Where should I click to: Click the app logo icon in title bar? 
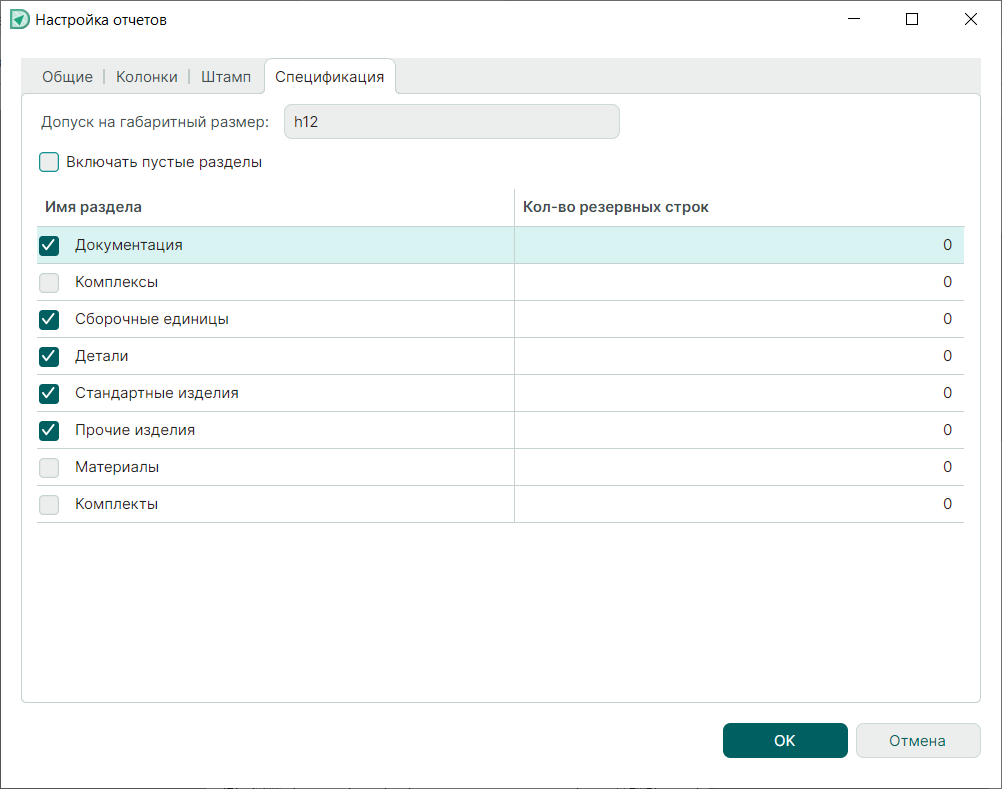(20, 20)
